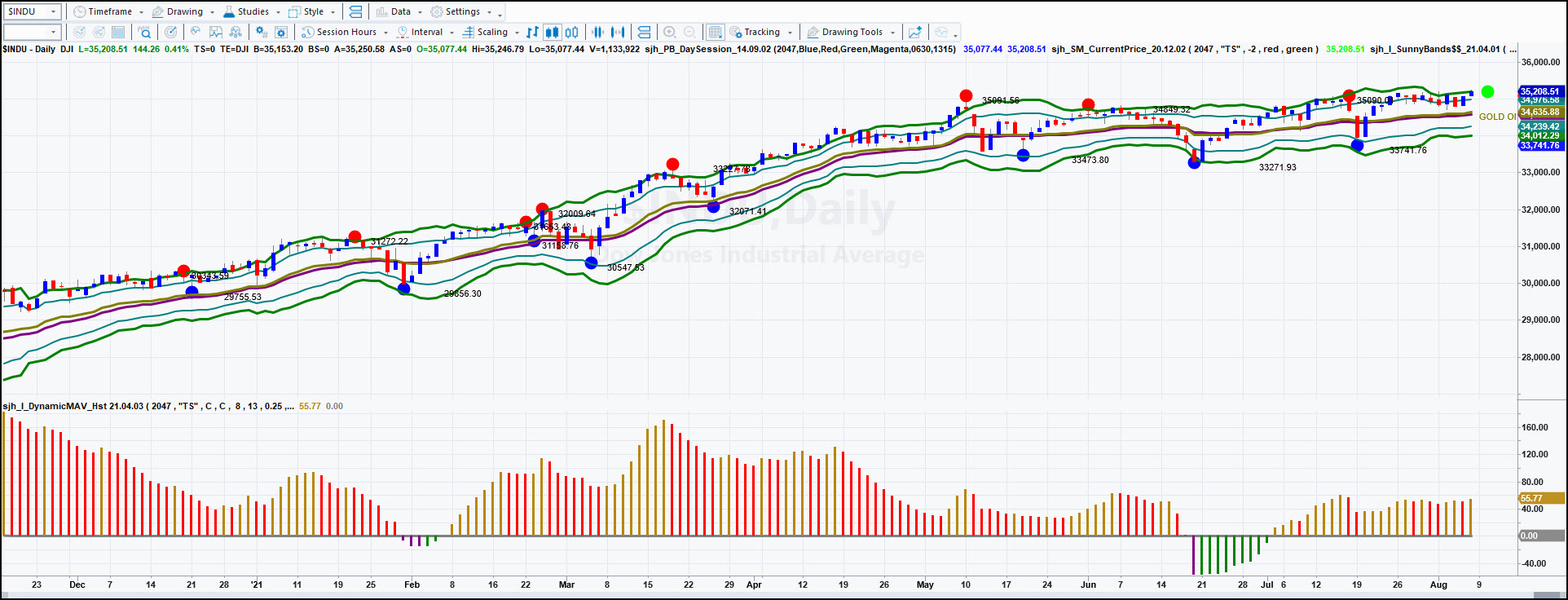
Task: Click the Aug label on time axis
Action: [1438, 585]
